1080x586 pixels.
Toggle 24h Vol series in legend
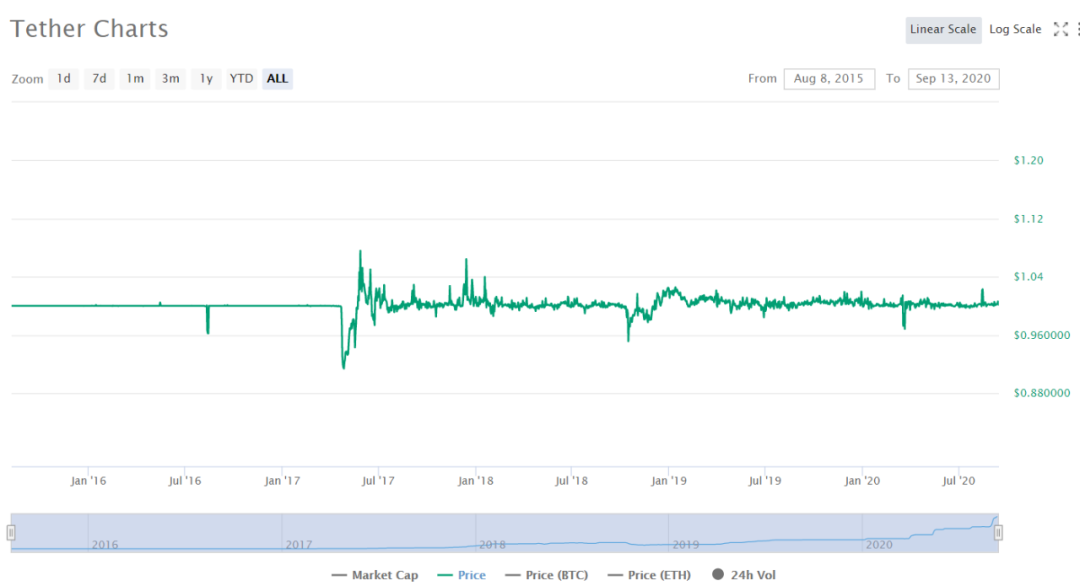click(744, 575)
